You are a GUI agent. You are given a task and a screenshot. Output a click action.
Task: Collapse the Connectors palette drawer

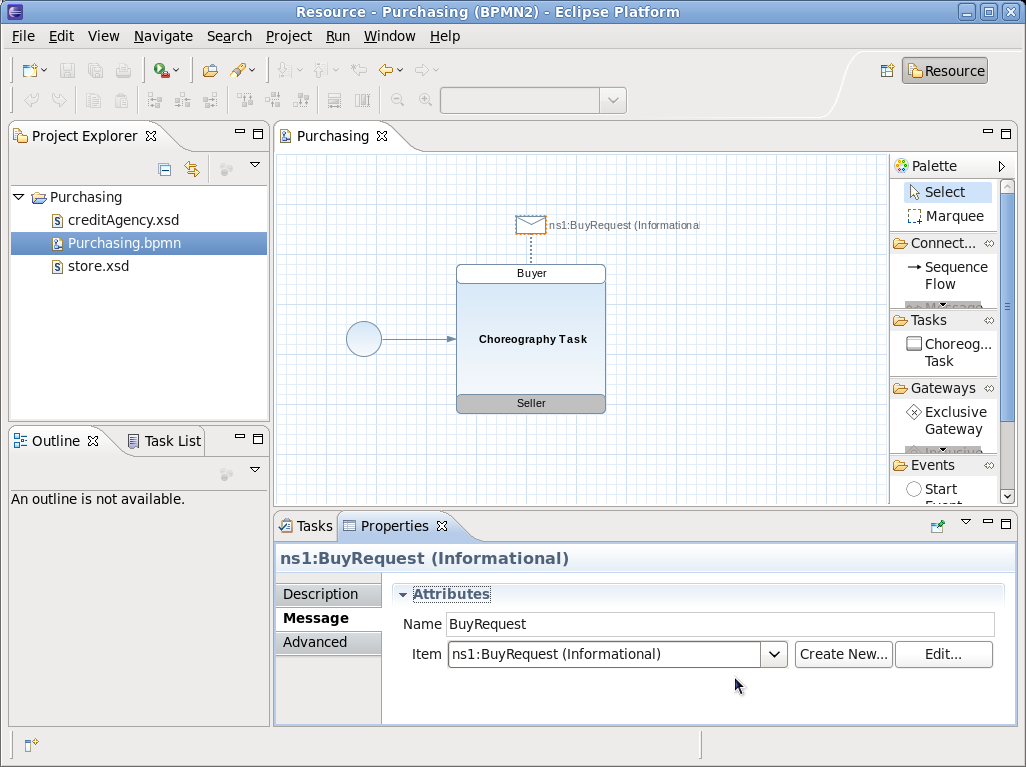(944, 243)
